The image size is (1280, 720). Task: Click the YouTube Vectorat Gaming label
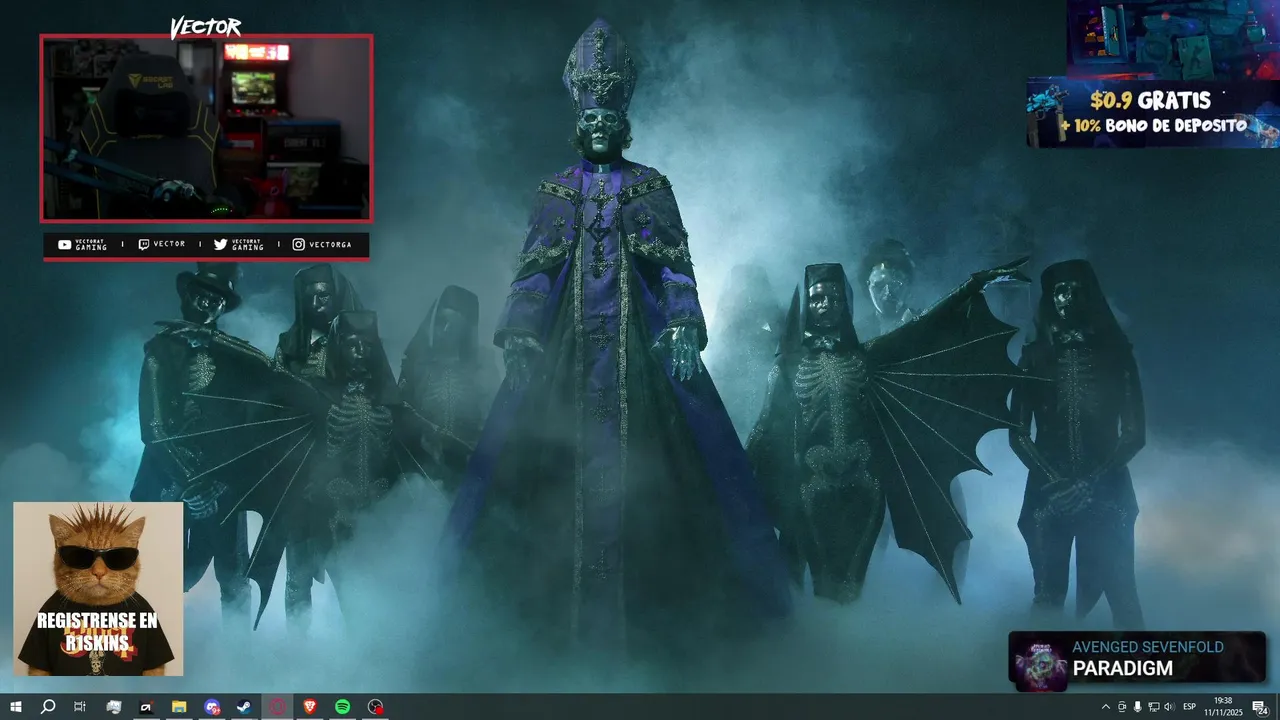click(x=82, y=244)
